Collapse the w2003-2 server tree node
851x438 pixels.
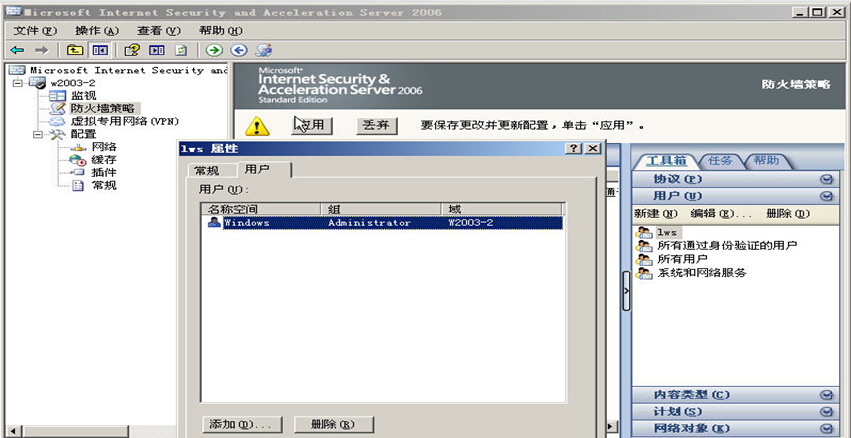18,83
